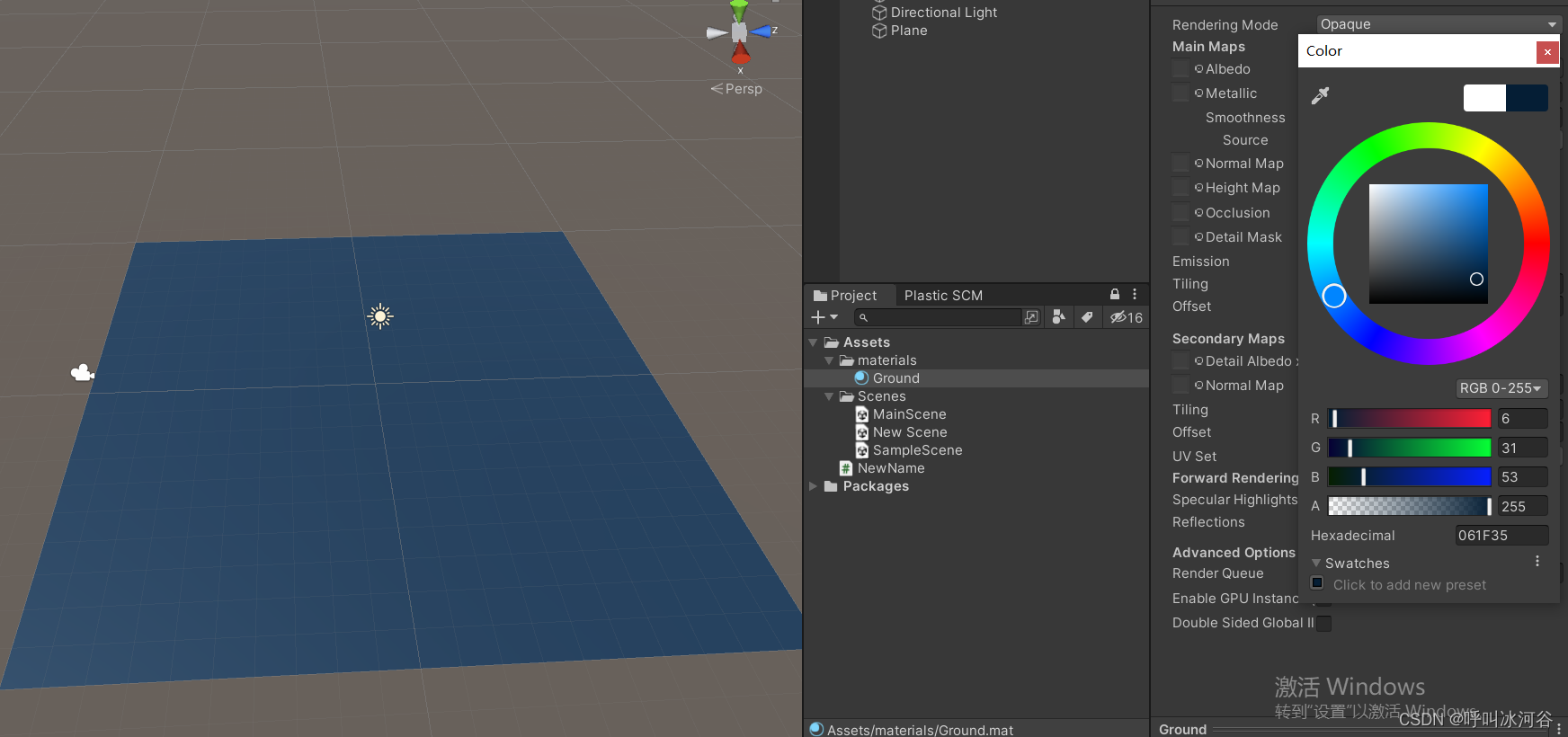Click the original white color swatch

click(x=1484, y=98)
